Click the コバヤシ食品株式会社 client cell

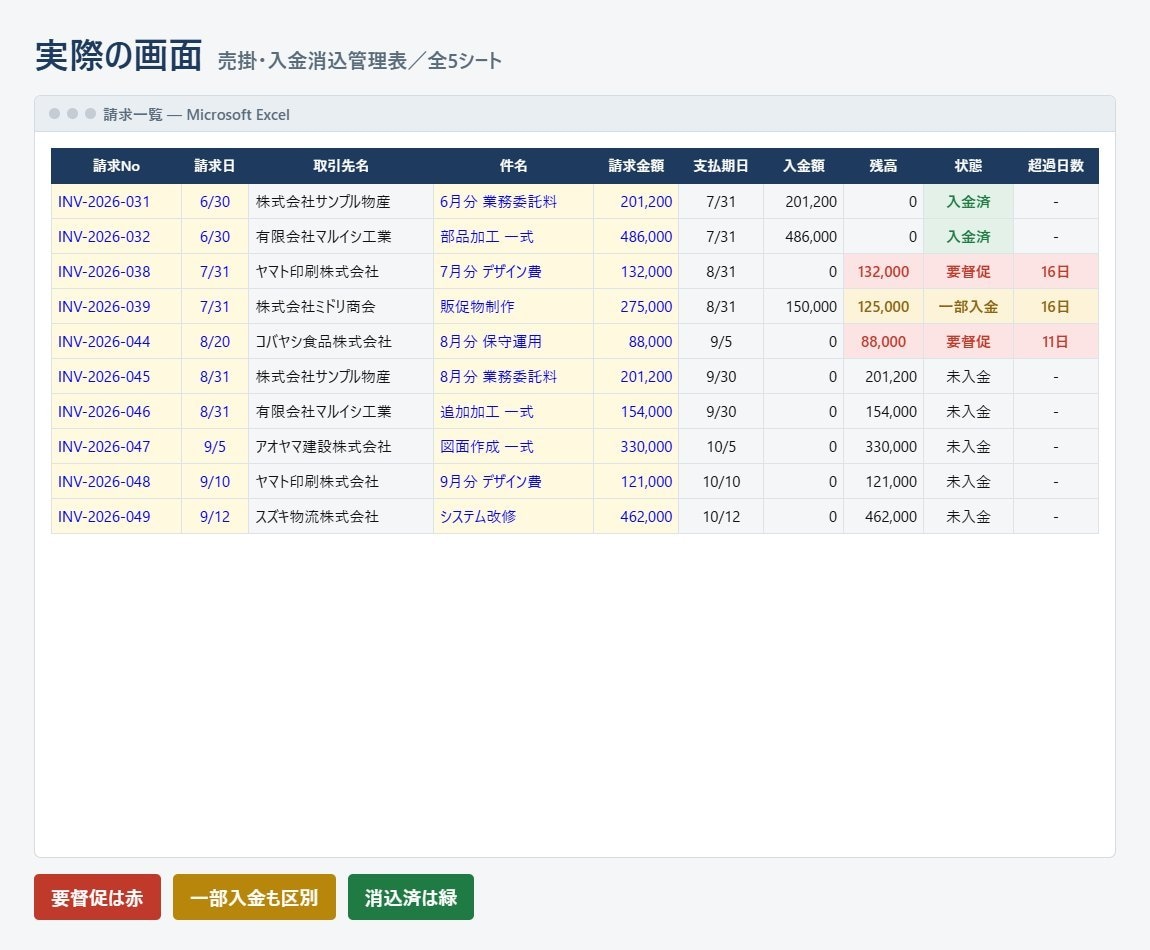point(341,341)
